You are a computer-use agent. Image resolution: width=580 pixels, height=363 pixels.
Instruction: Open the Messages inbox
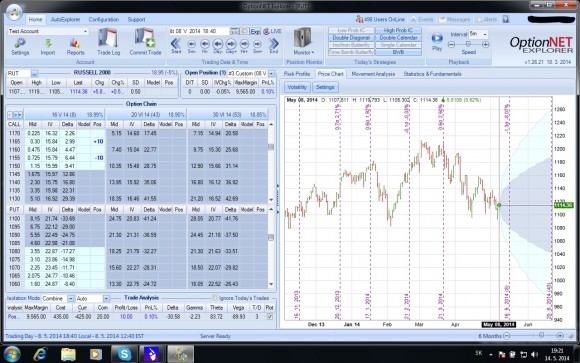point(454,19)
